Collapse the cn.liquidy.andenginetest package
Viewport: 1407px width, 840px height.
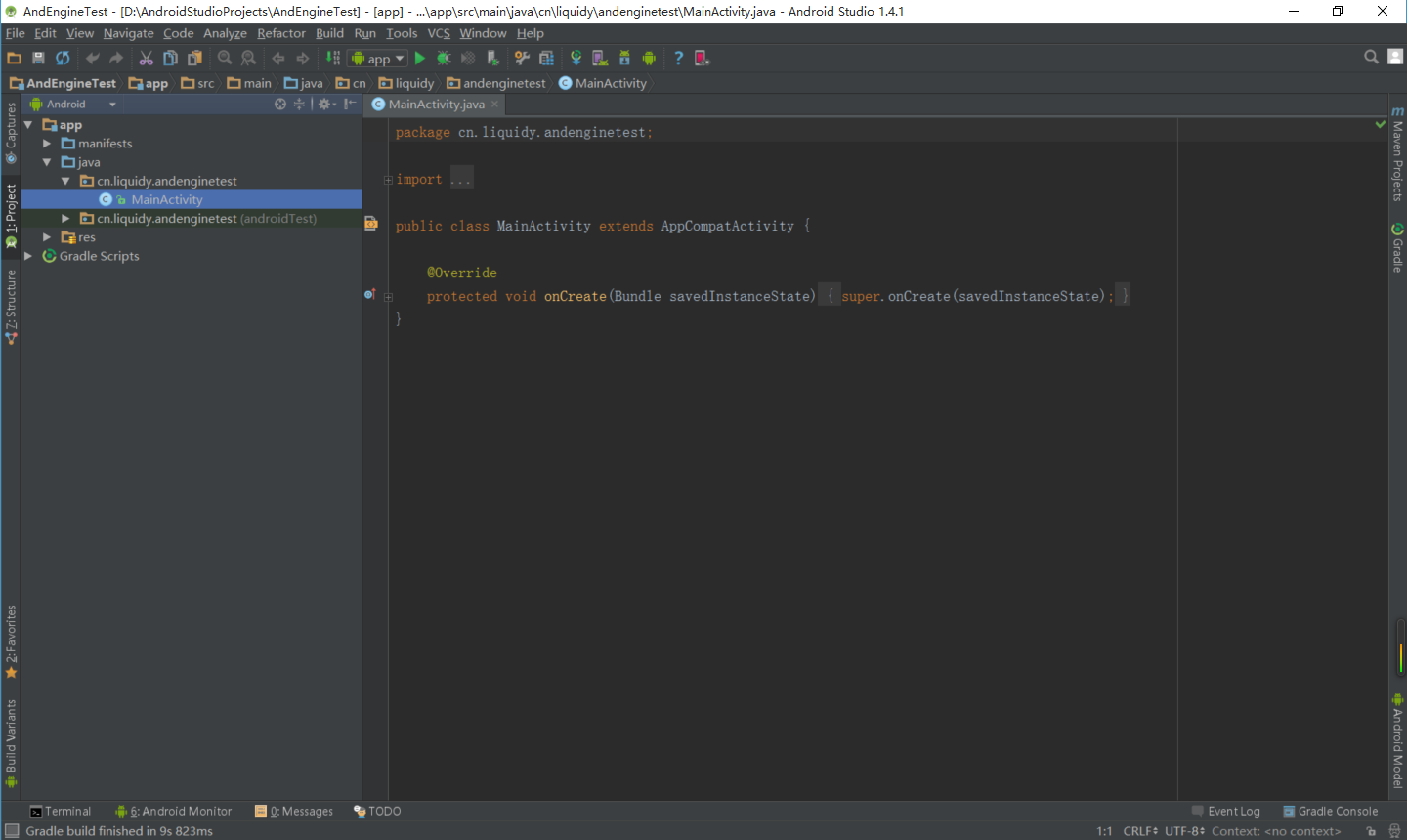[x=65, y=181]
